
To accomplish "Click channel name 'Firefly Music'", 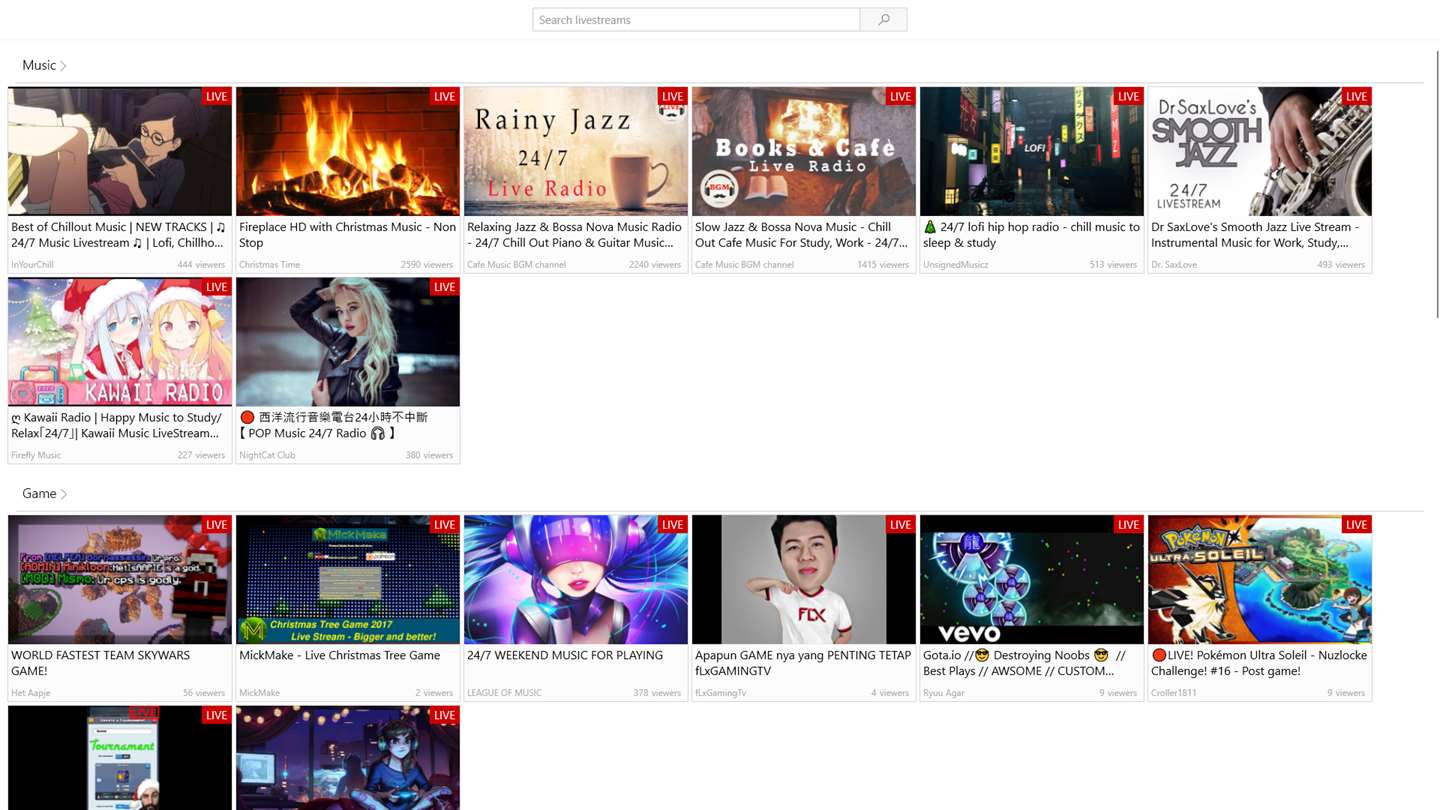I will point(36,455).
